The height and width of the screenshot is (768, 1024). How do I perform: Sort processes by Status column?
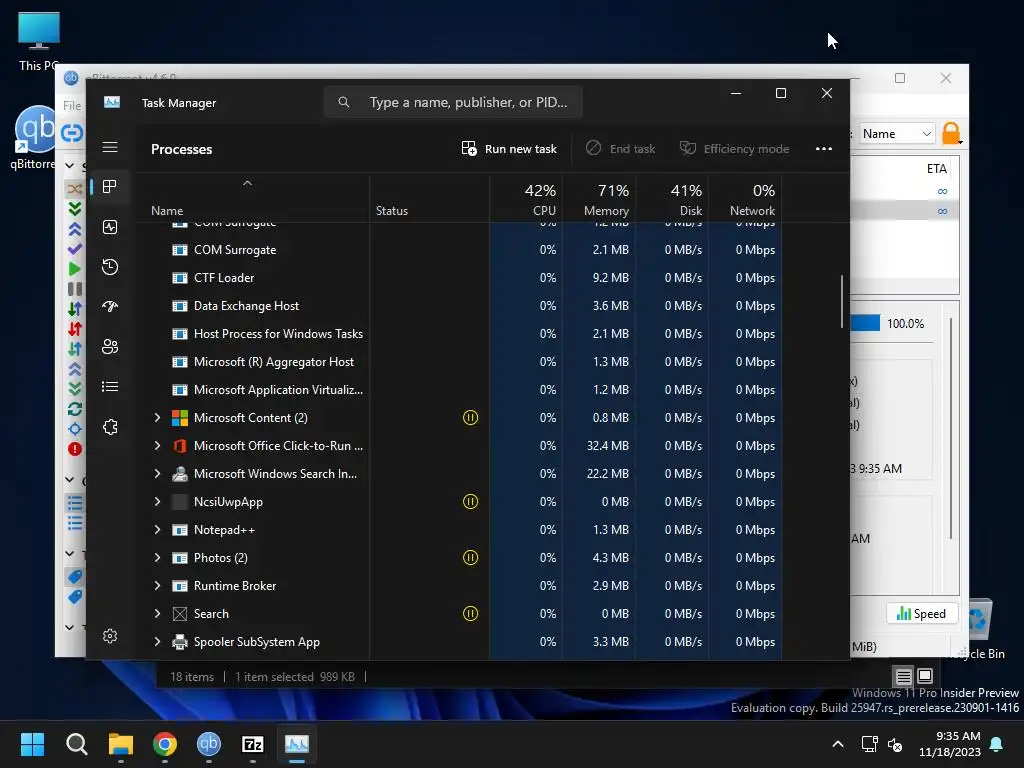point(430,199)
